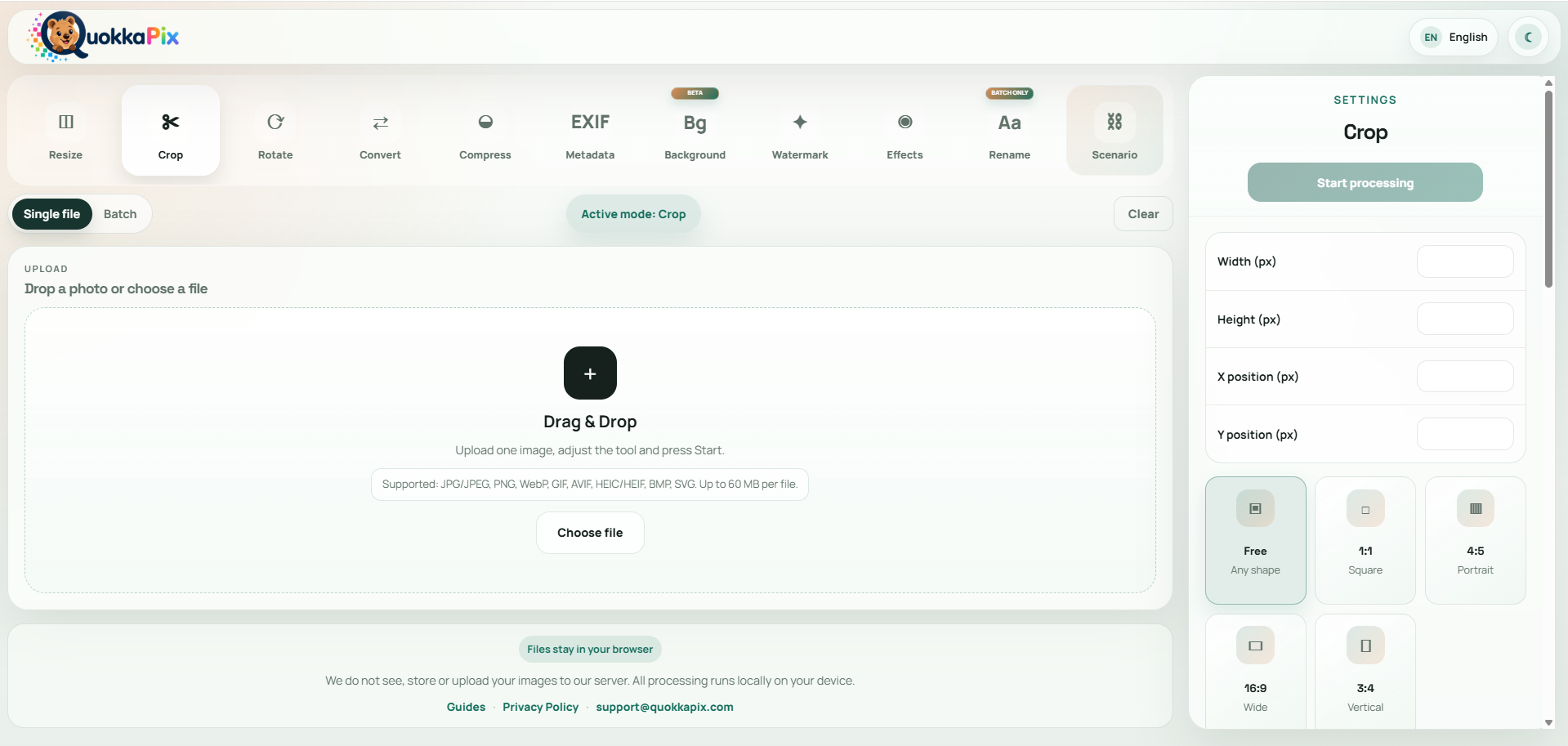
Task: Click the supported formats info text
Action: pyautogui.click(x=590, y=485)
